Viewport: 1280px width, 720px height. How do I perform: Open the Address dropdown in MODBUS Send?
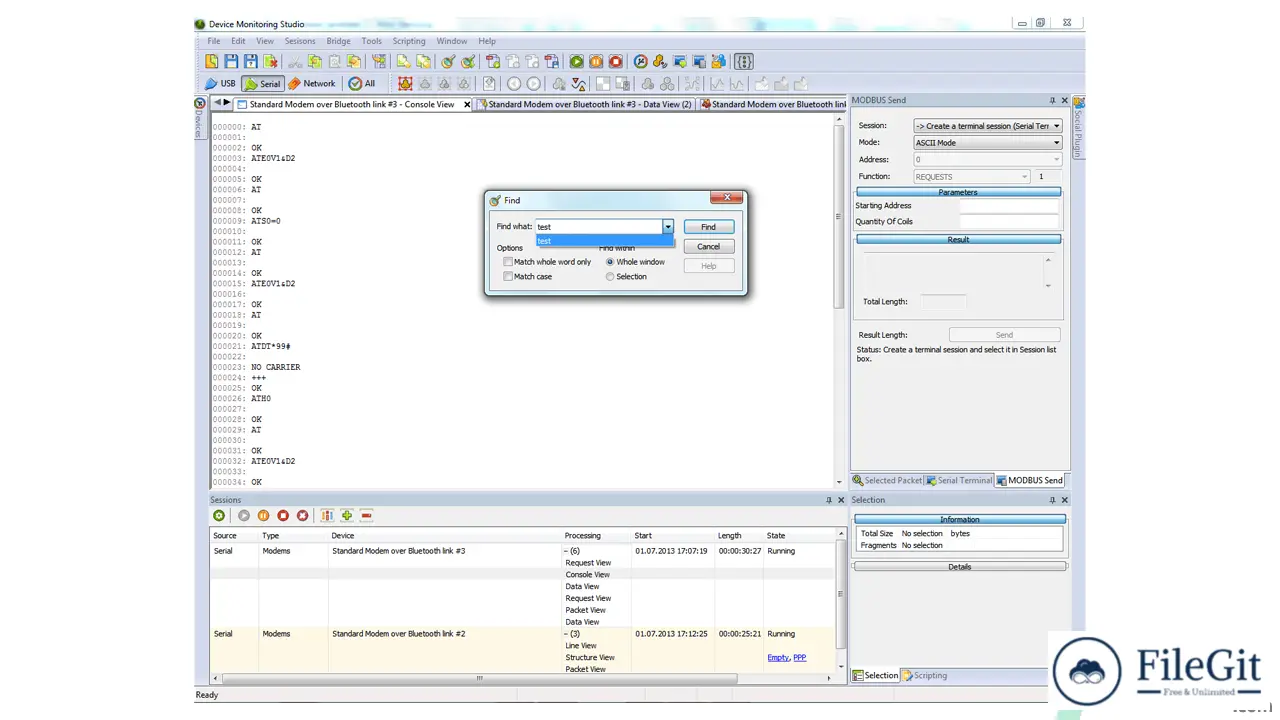pos(1057,160)
